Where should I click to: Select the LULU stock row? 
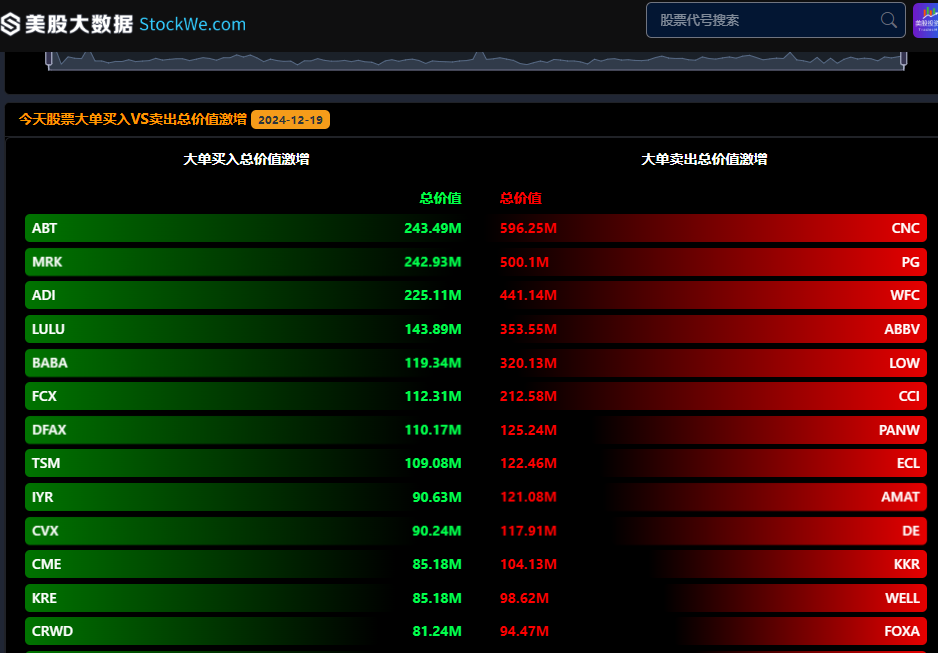coord(245,329)
